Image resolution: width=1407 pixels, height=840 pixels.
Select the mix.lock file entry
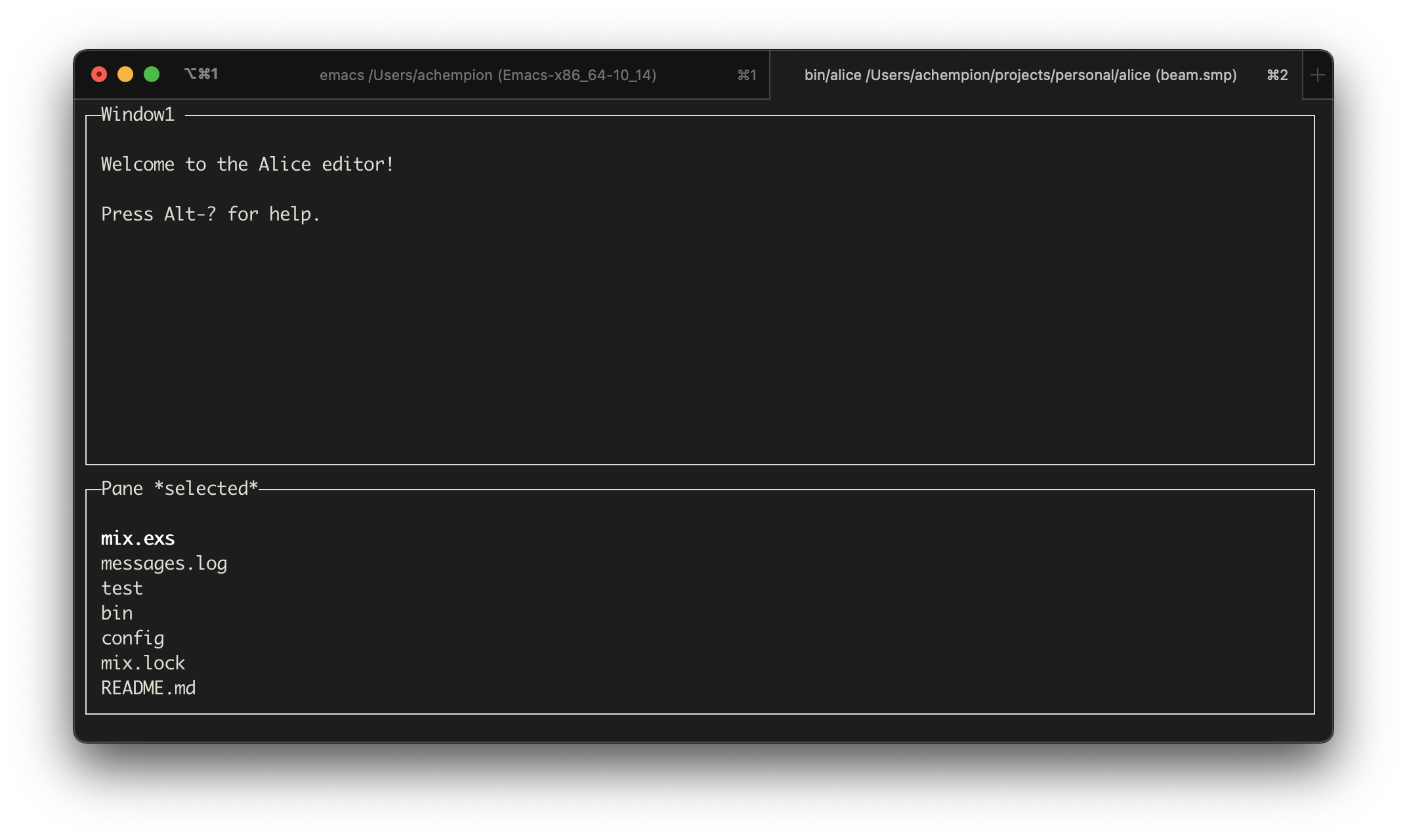tap(143, 663)
